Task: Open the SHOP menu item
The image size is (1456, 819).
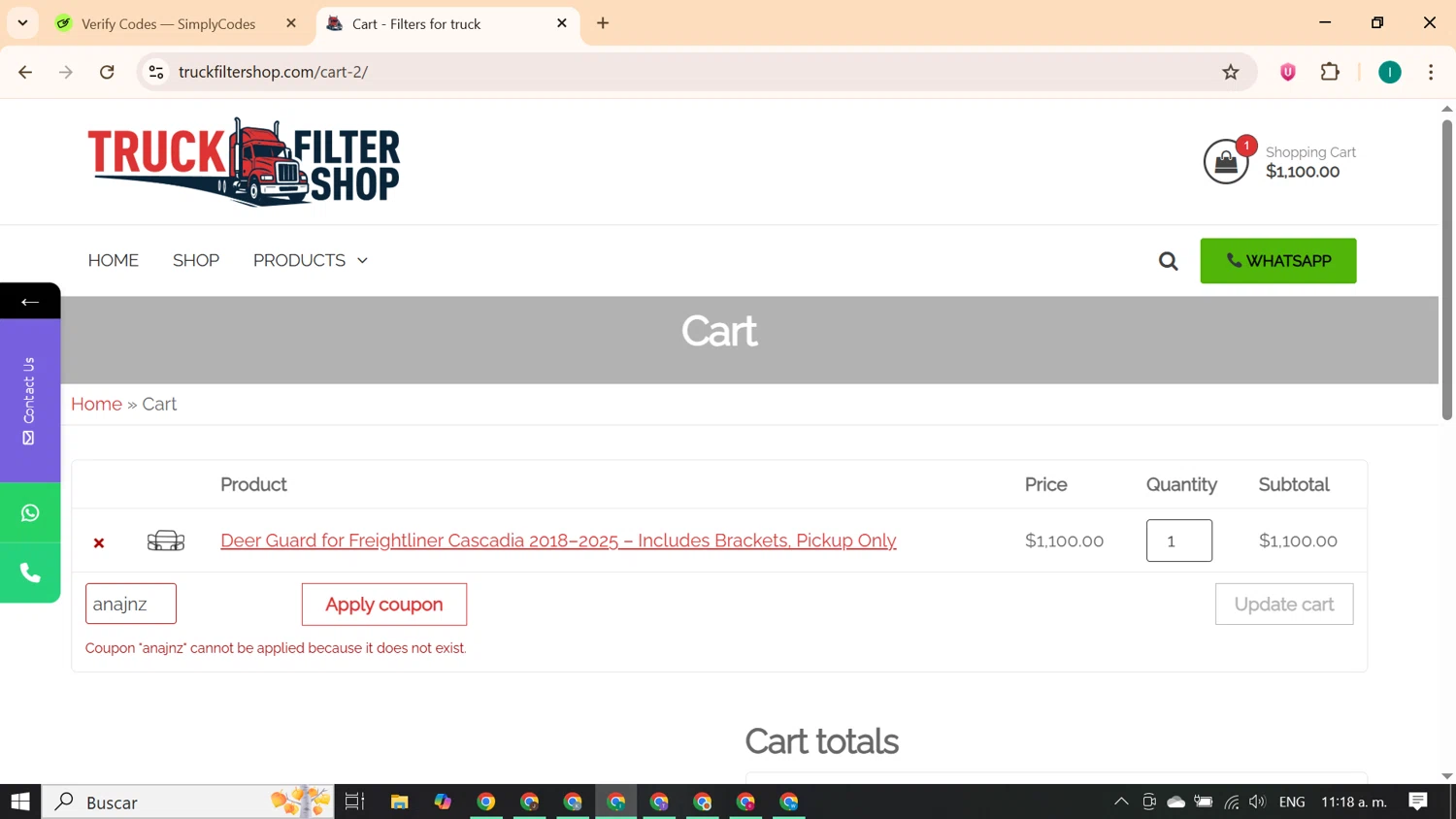Action: coord(196,260)
